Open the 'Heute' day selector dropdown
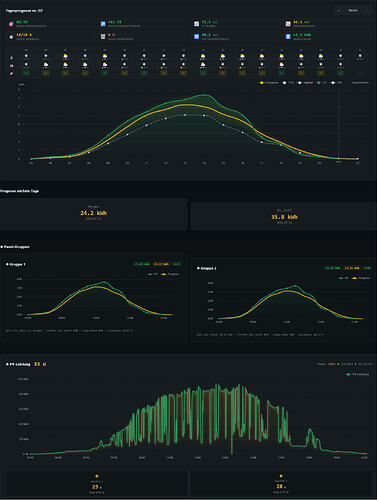The image size is (377, 500). (353, 11)
